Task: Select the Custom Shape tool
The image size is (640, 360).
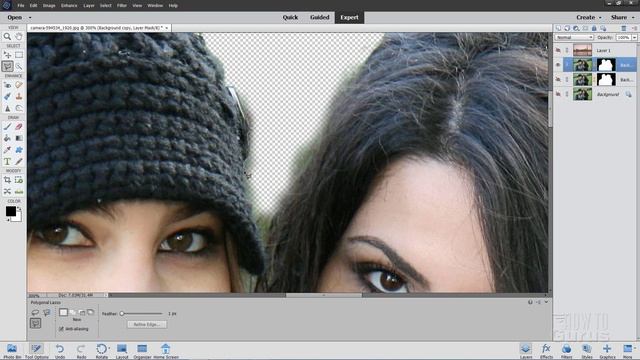Action: click(x=19, y=150)
